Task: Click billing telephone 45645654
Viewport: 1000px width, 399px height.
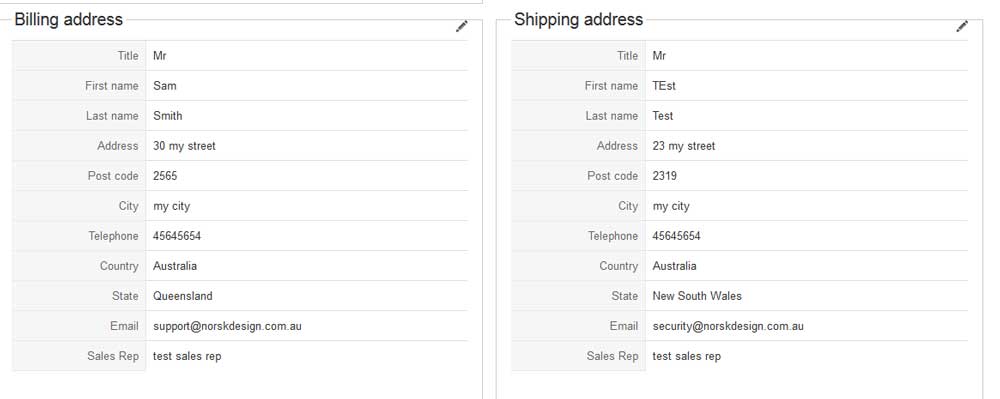Action: coord(177,236)
